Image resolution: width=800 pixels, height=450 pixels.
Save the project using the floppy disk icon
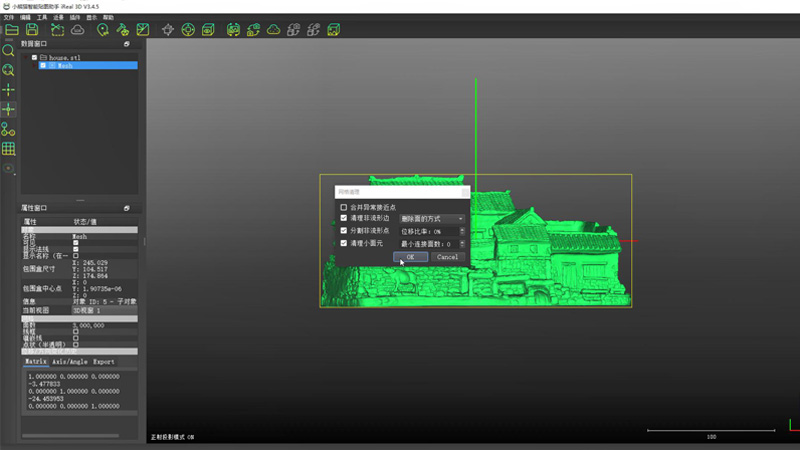click(x=32, y=30)
